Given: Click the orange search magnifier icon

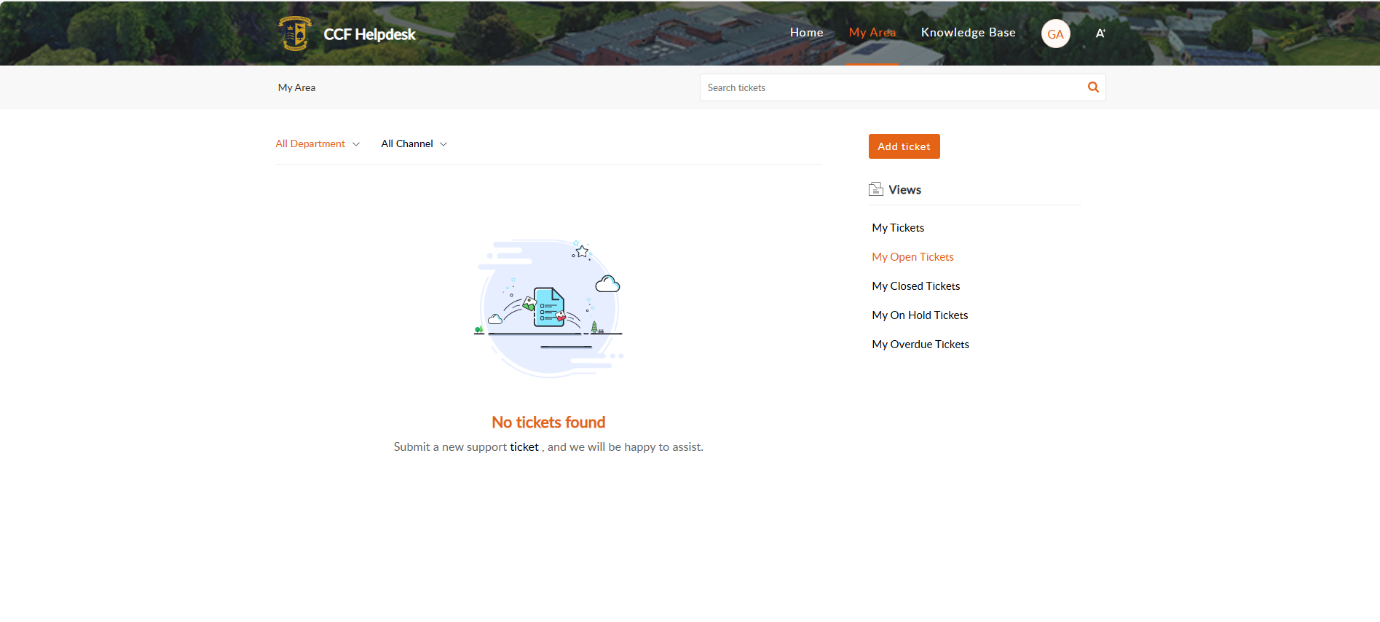Looking at the screenshot, I should pos(1093,88).
